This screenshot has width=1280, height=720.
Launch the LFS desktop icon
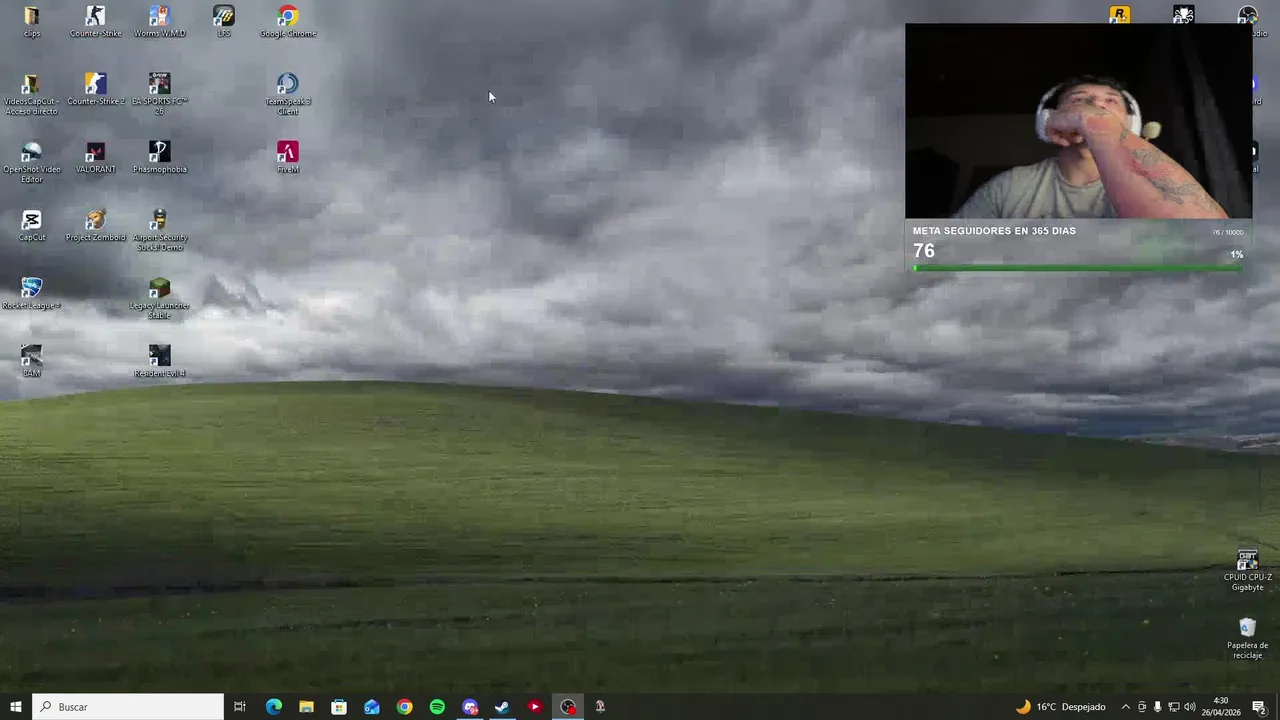(223, 22)
